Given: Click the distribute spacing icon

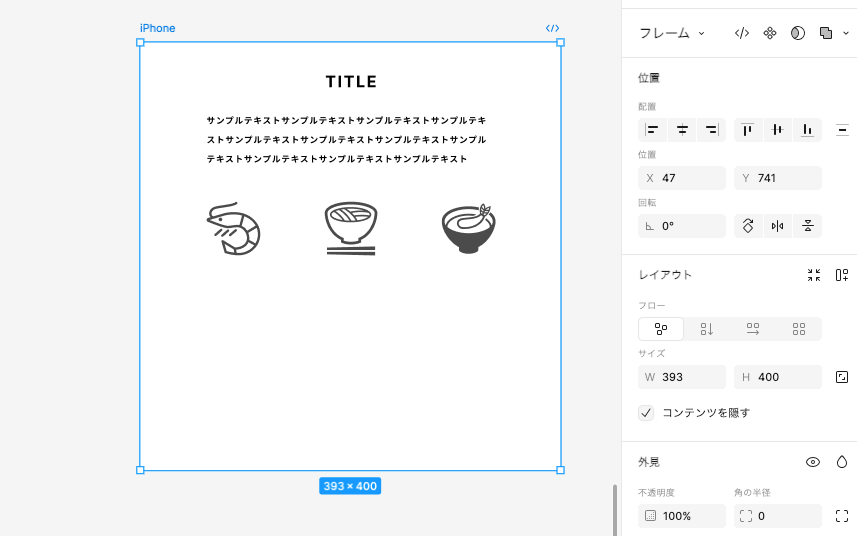Looking at the screenshot, I should [842, 130].
